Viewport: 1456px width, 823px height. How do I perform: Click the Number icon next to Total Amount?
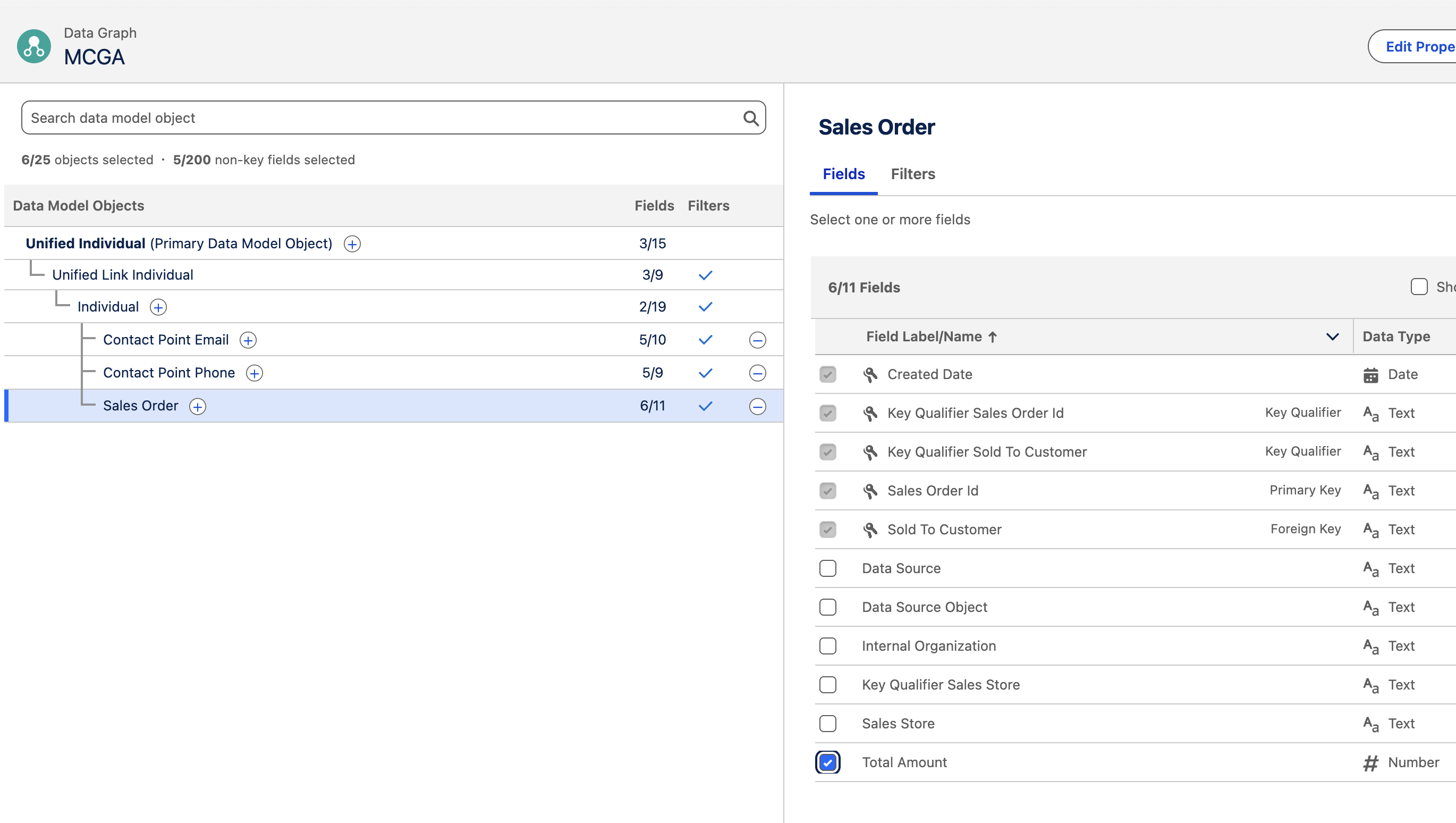click(x=1370, y=762)
